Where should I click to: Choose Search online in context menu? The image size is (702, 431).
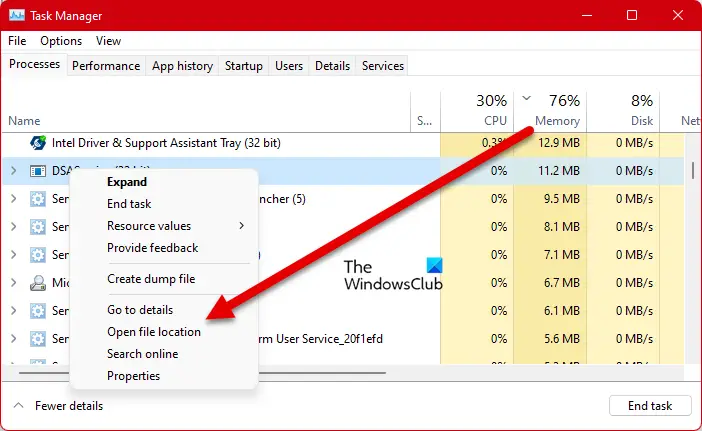click(142, 354)
